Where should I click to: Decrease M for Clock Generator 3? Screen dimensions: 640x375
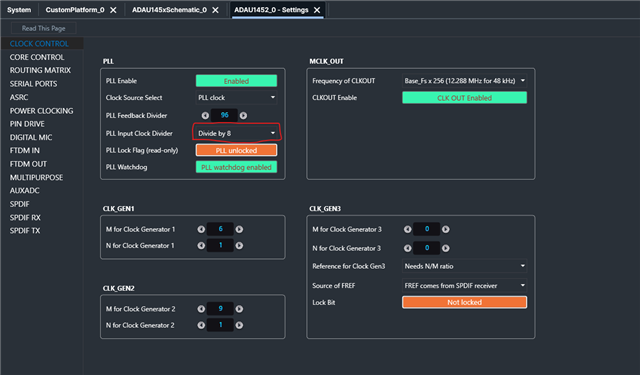click(407, 229)
